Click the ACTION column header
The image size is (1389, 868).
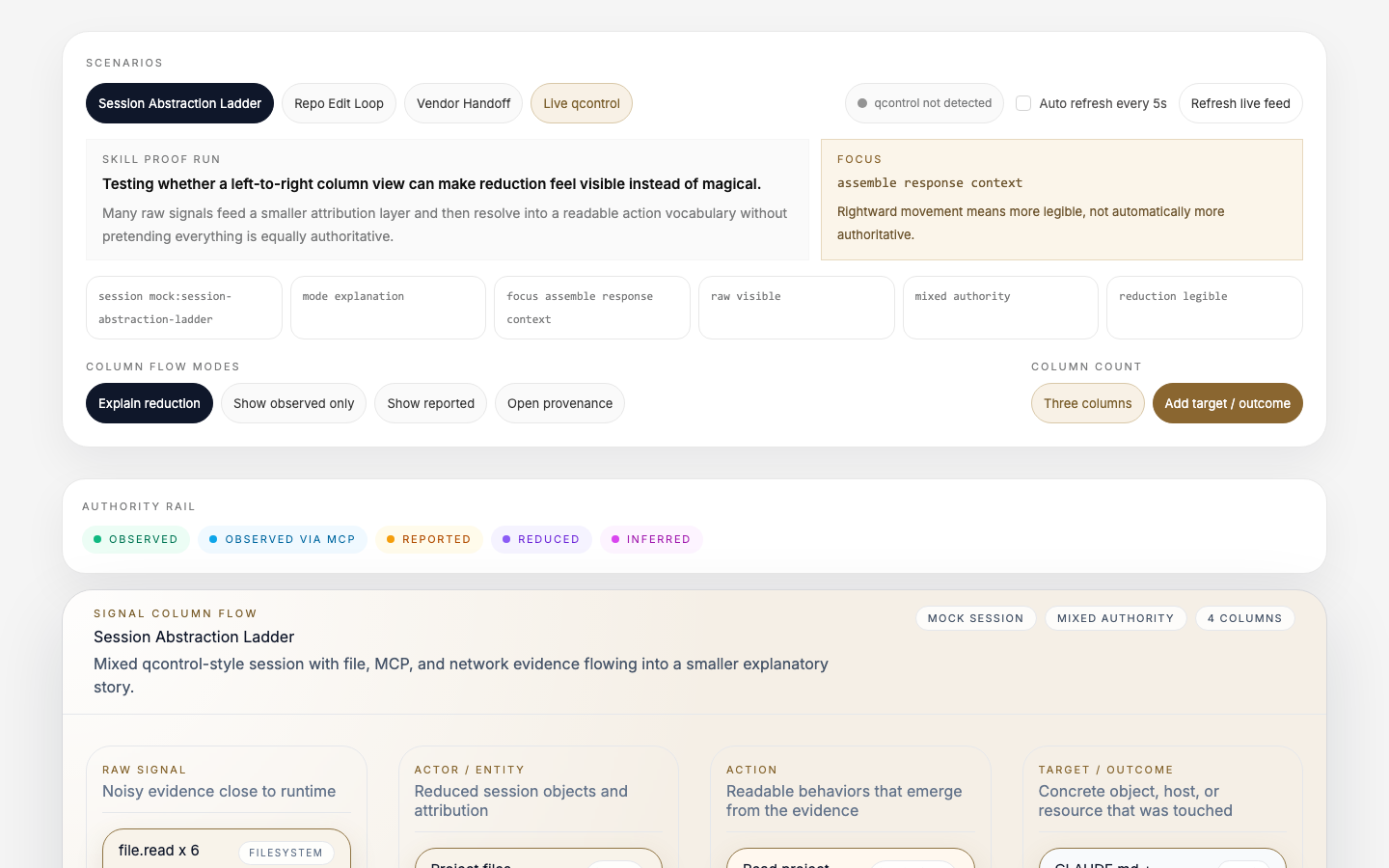click(x=751, y=770)
